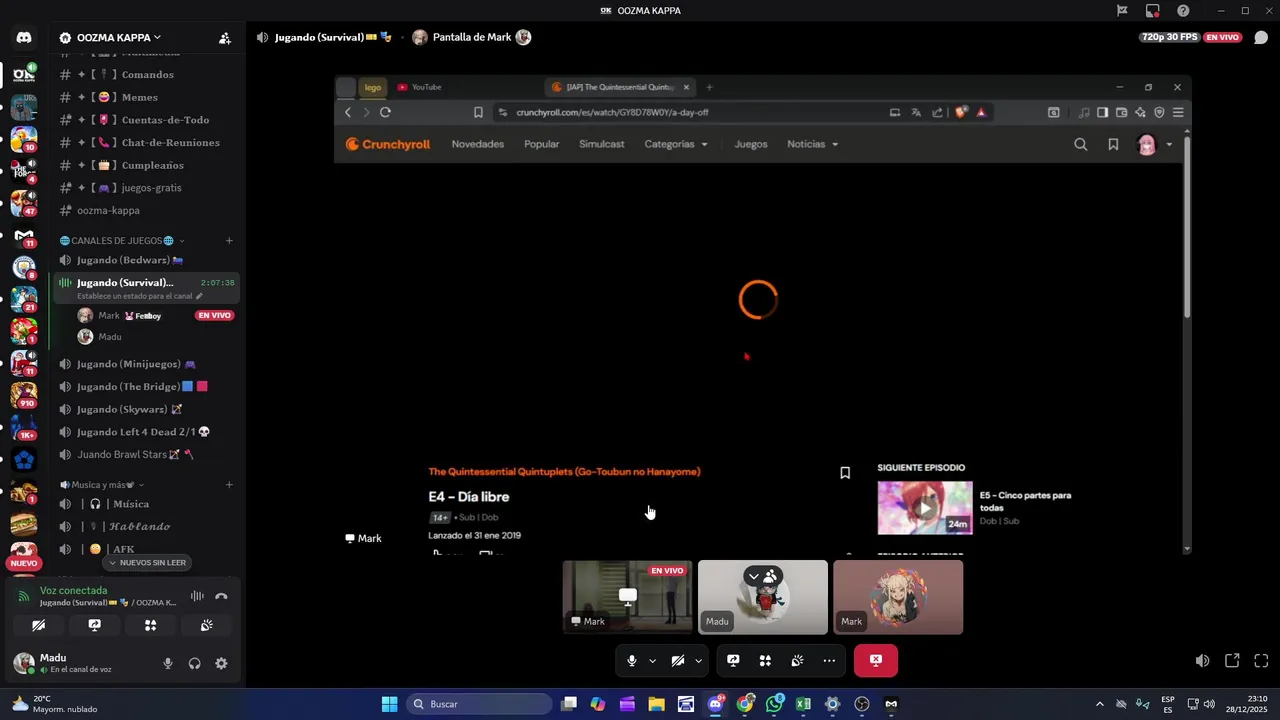Image resolution: width=1280 pixels, height=720 pixels.
Task: Select Mark in the voice channel member list
Action: [108, 315]
